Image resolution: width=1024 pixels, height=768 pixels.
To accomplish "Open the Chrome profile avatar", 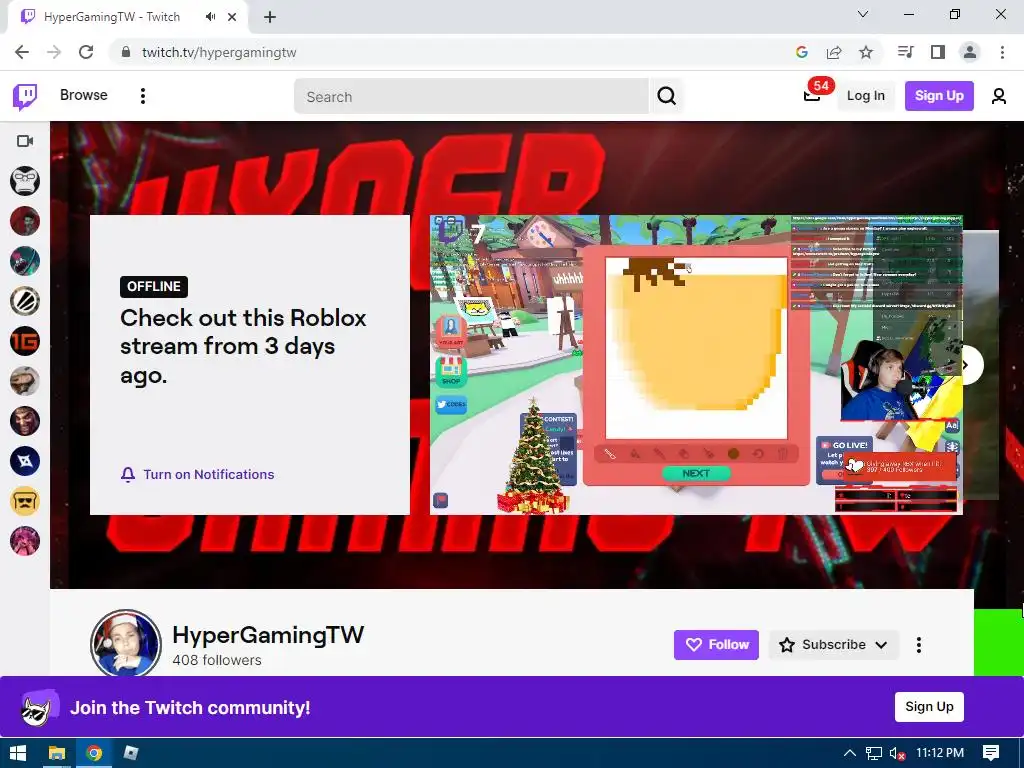I will pyautogui.click(x=970, y=52).
